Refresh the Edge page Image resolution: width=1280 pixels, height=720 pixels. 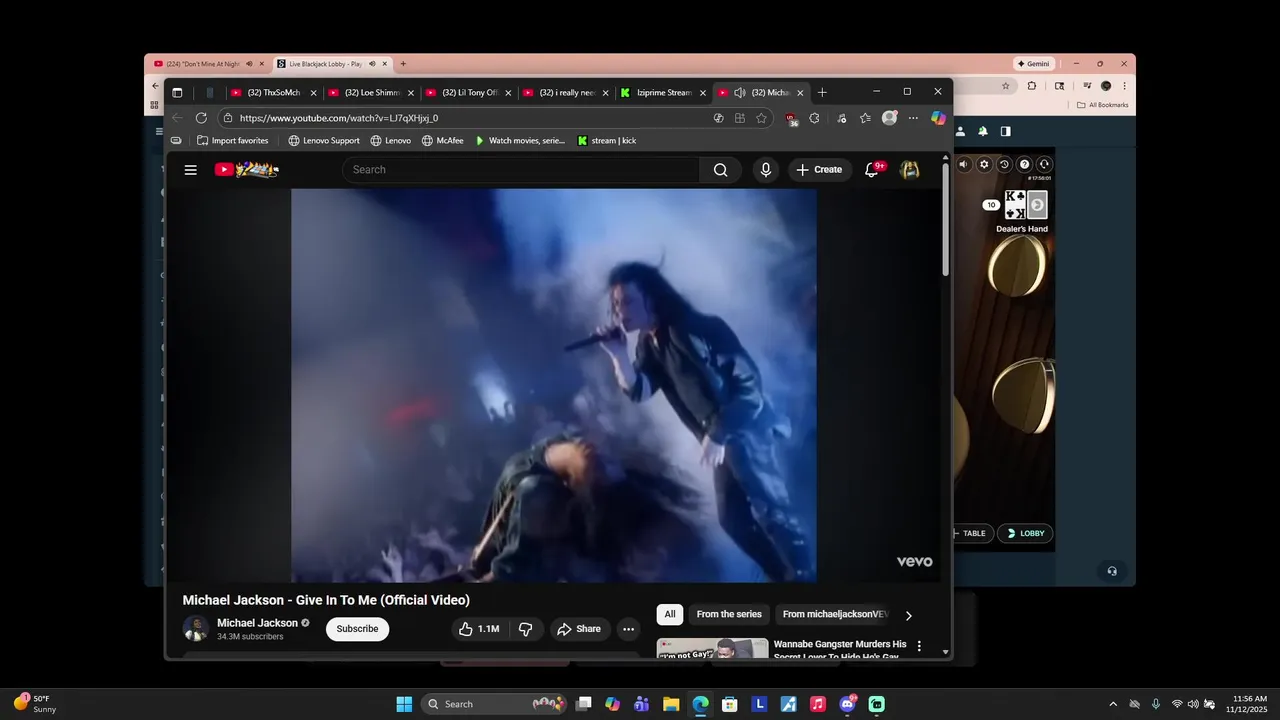point(200,118)
